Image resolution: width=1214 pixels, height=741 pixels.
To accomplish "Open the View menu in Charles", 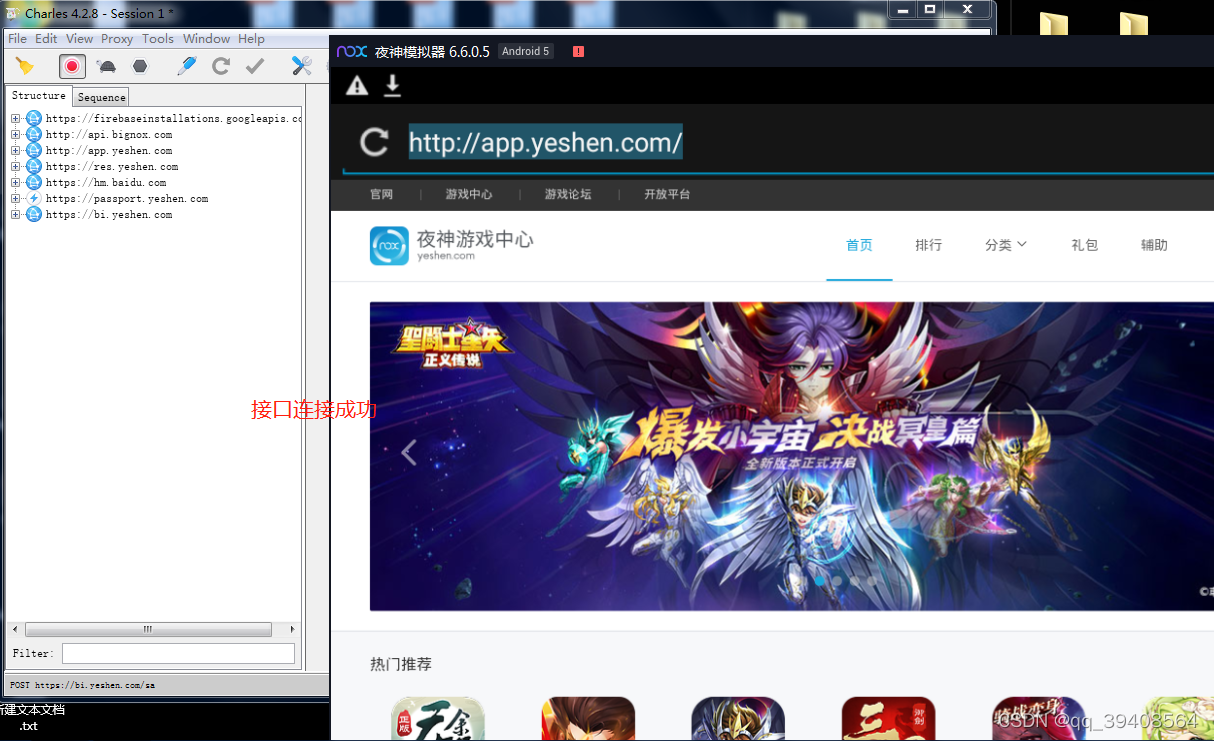I will [x=79, y=39].
